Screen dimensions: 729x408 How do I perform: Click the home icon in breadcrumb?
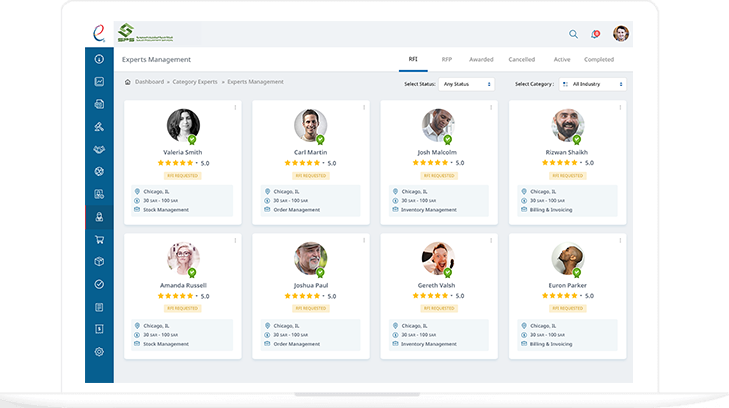point(127,82)
